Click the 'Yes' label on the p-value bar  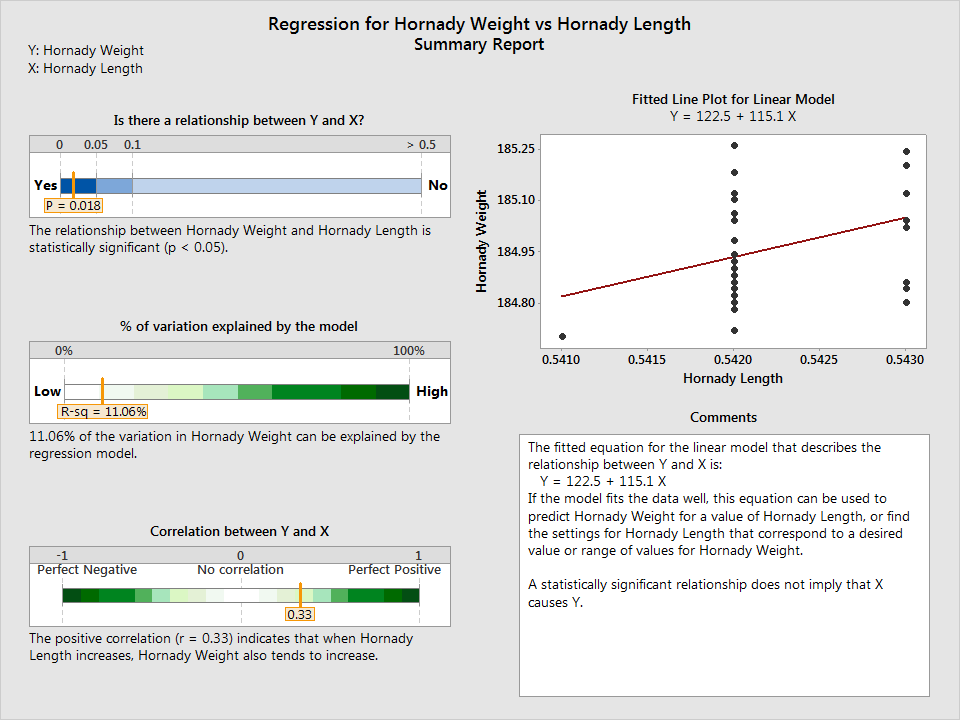pyautogui.click(x=46, y=186)
